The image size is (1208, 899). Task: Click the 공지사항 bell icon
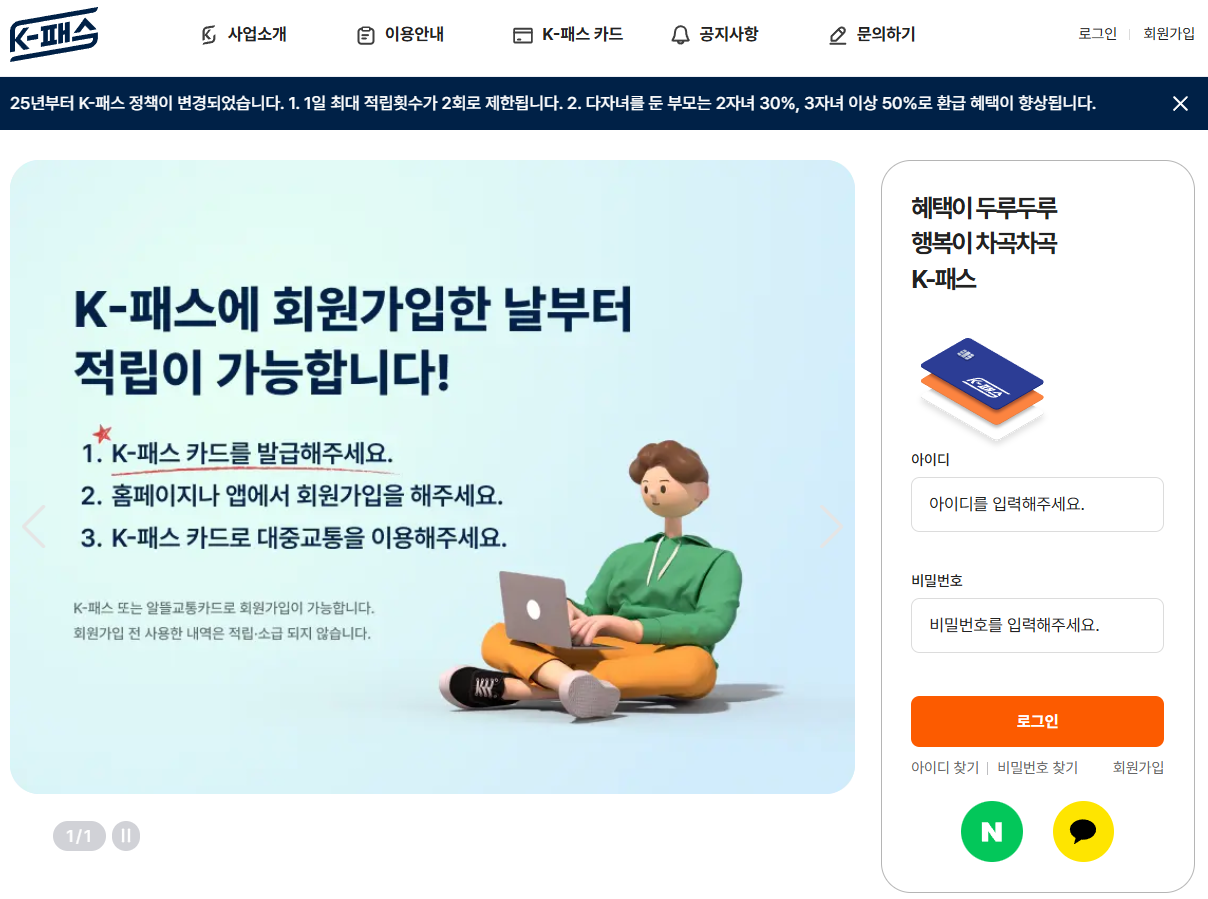click(680, 35)
